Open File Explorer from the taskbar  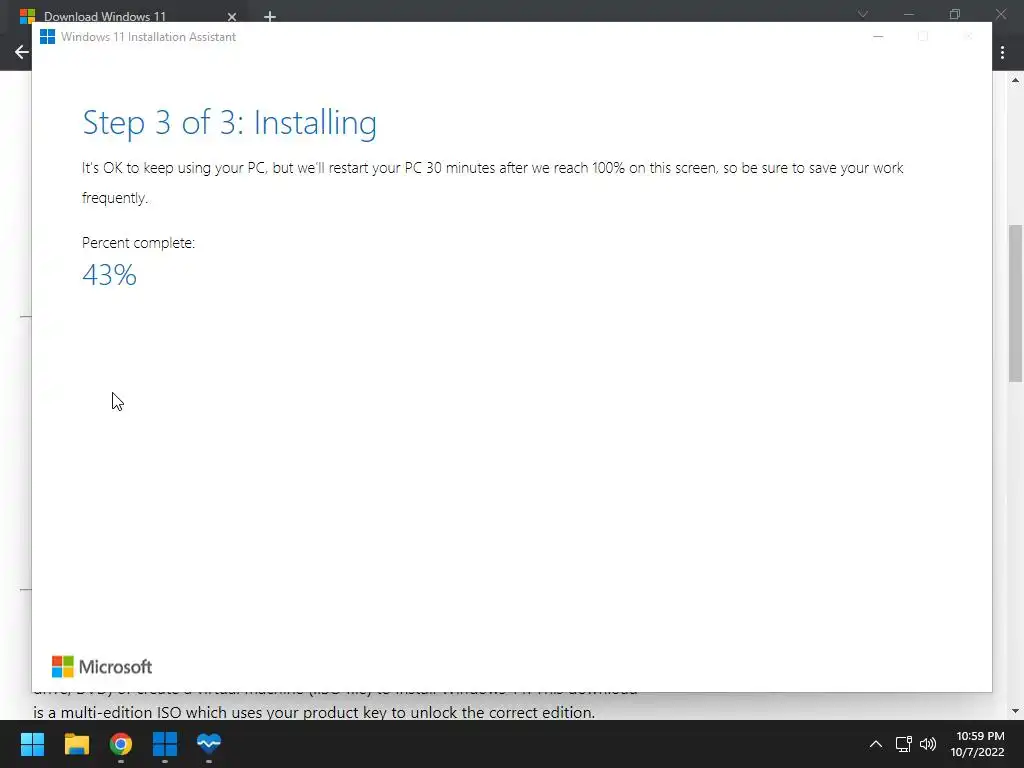click(76, 744)
